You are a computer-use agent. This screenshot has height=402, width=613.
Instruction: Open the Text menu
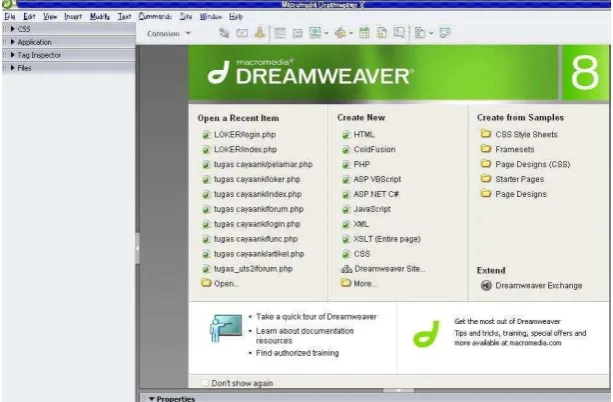coord(124,16)
